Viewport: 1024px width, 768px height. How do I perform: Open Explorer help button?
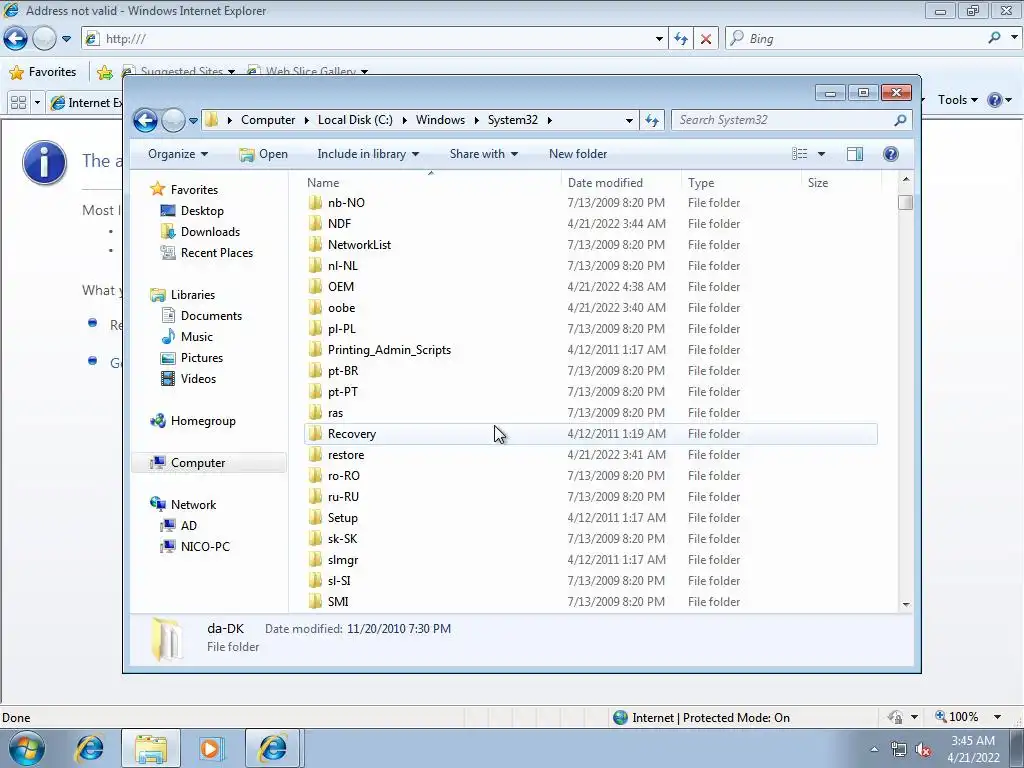pos(890,154)
